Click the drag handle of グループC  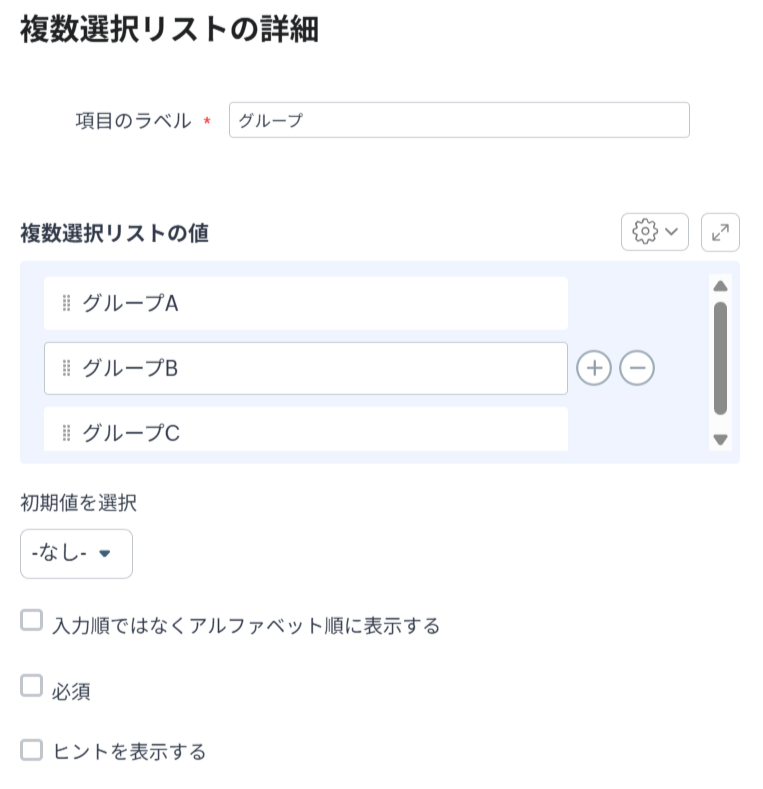pyautogui.click(x=67, y=433)
